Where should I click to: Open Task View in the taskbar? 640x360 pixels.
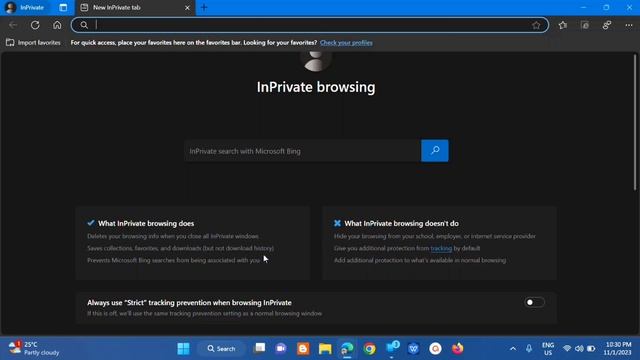pyautogui.click(x=260, y=348)
